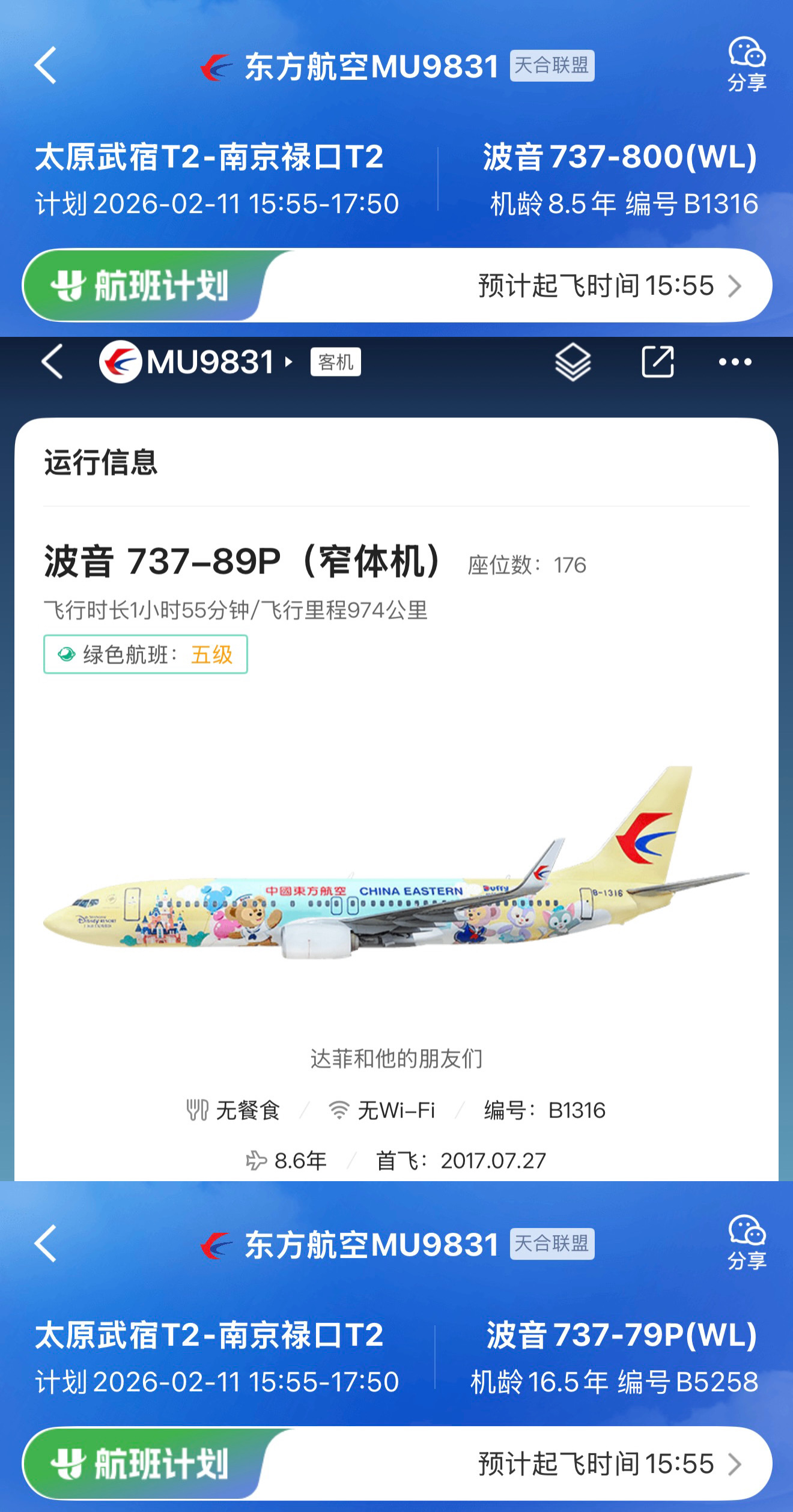Tap the 客机 tag label

[x=335, y=362]
